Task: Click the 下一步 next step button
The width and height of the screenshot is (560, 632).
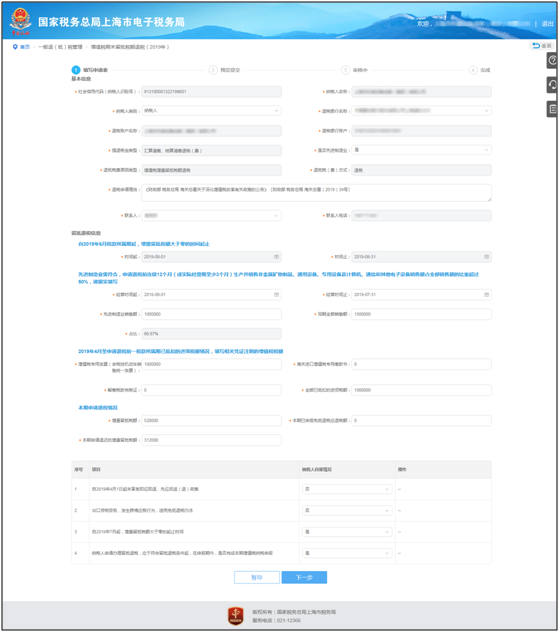Action: [304, 577]
